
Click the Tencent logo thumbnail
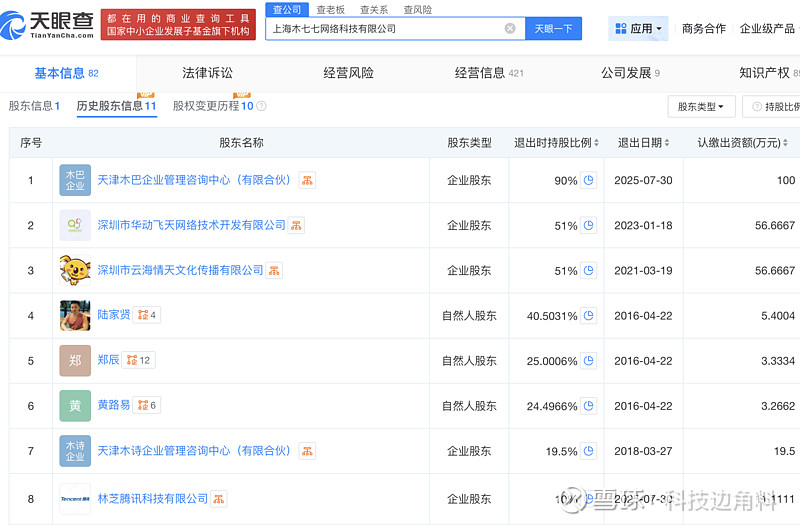coord(75,498)
